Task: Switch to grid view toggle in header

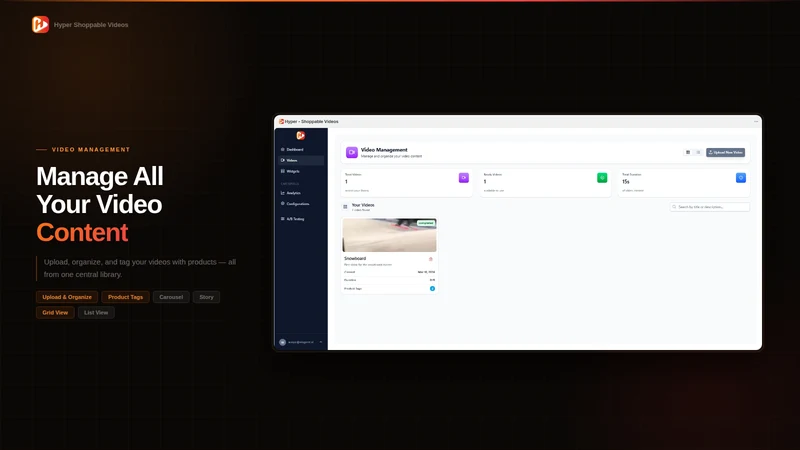Action: click(688, 152)
